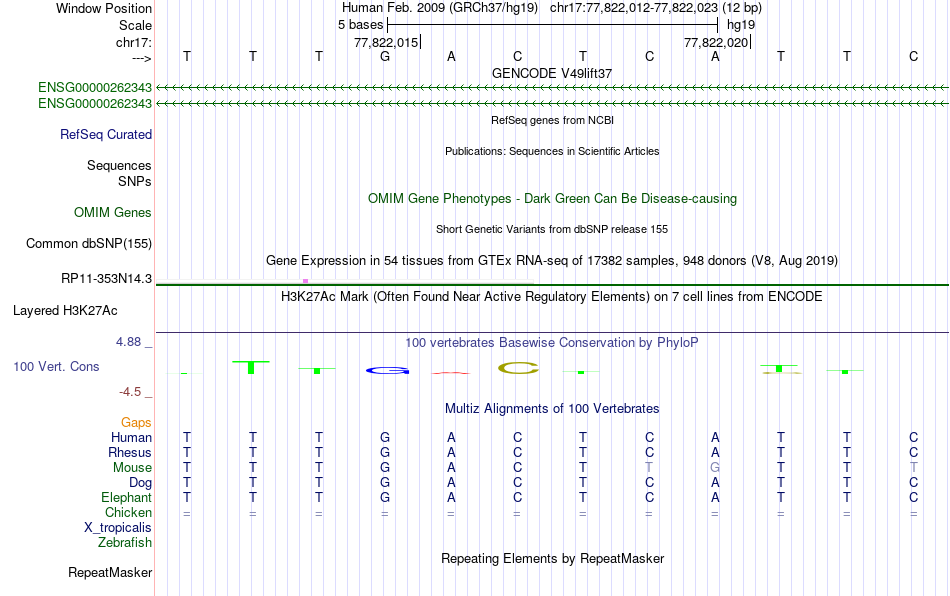This screenshot has width=950, height=596.
Task: Open the RefSeq genes from NCBI title
Action: (552, 121)
